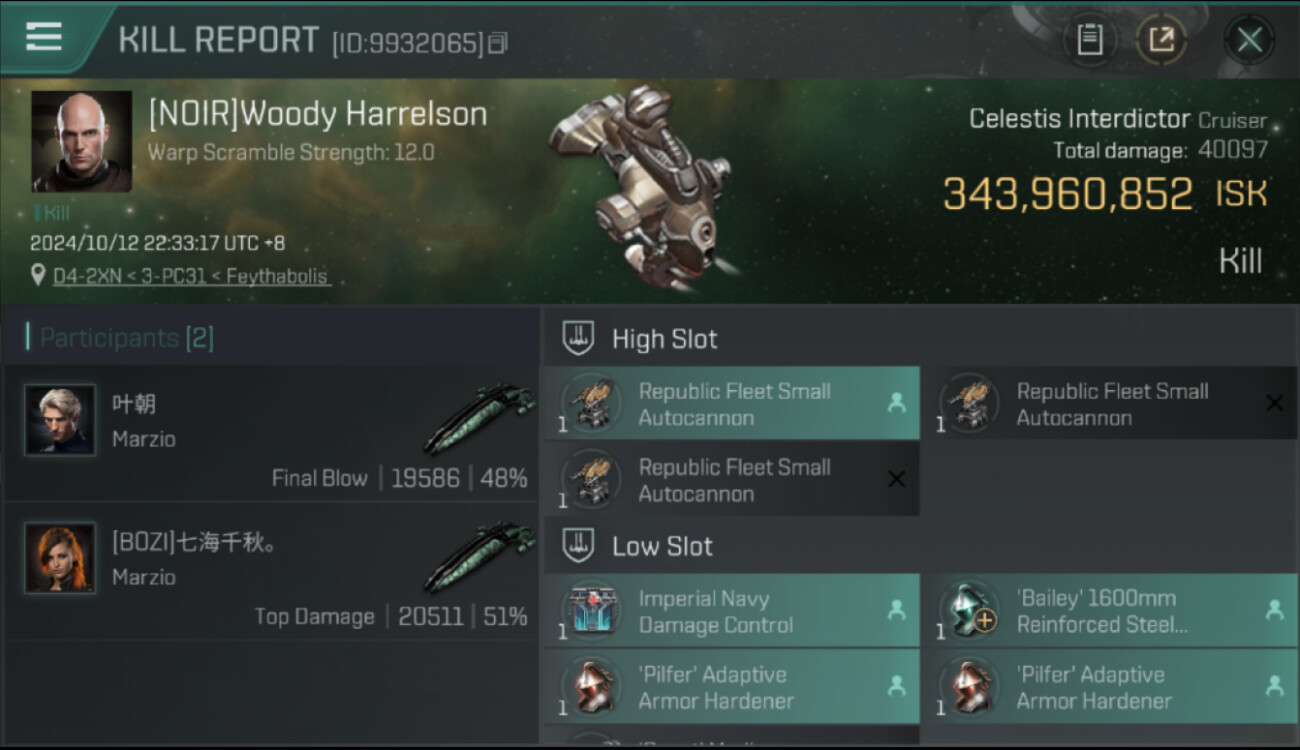
Task: Open 七海千秋 participant portrait
Action: [60, 558]
